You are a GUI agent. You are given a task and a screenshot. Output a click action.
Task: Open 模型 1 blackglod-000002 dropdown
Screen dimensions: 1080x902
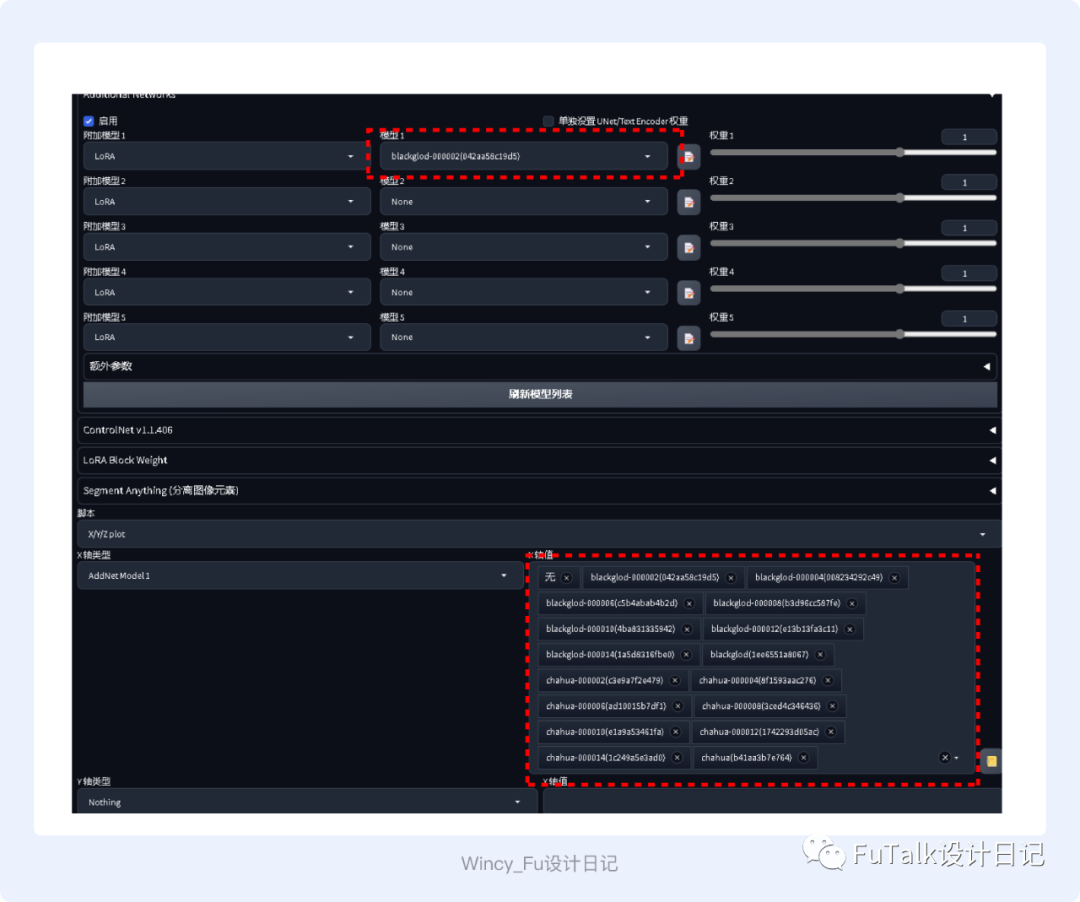(523, 157)
